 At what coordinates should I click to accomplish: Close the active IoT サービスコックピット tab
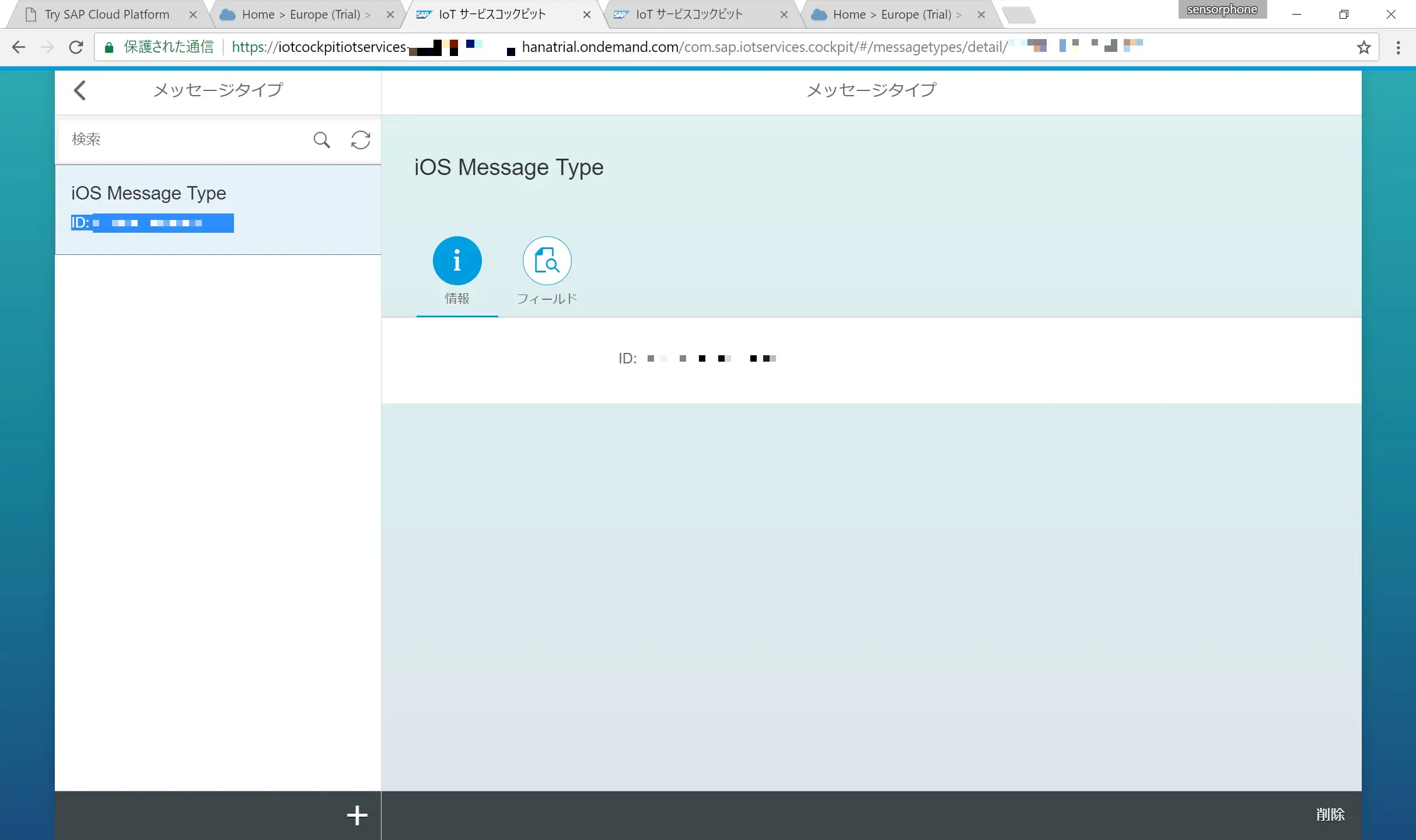(x=587, y=15)
